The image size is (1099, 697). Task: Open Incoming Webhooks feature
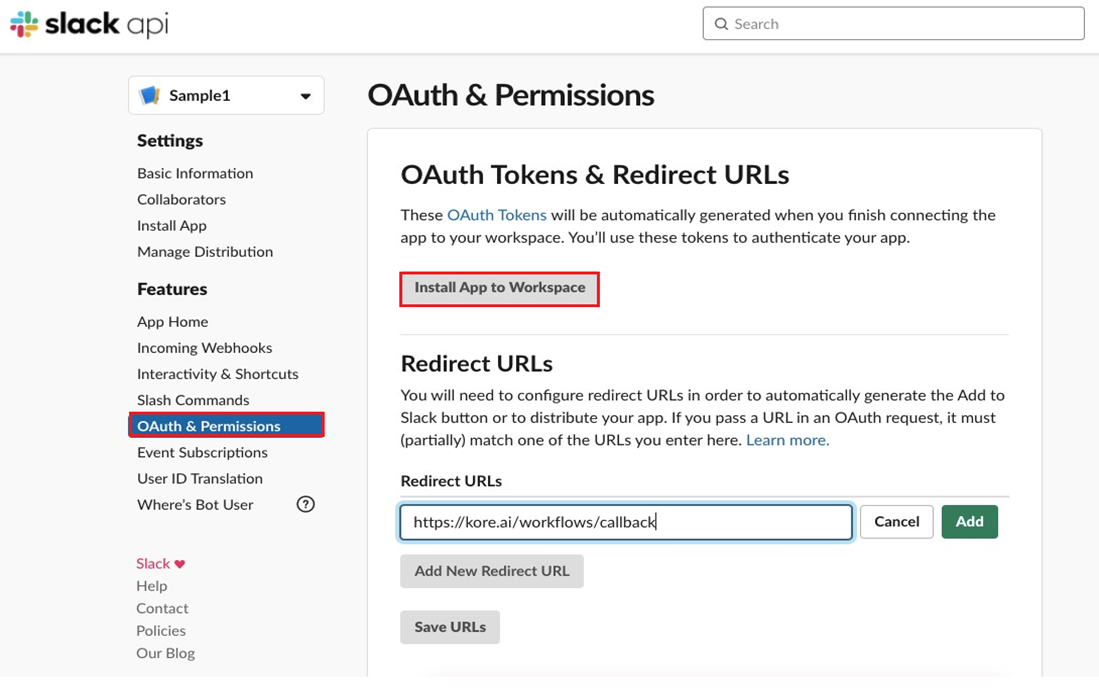(x=204, y=347)
